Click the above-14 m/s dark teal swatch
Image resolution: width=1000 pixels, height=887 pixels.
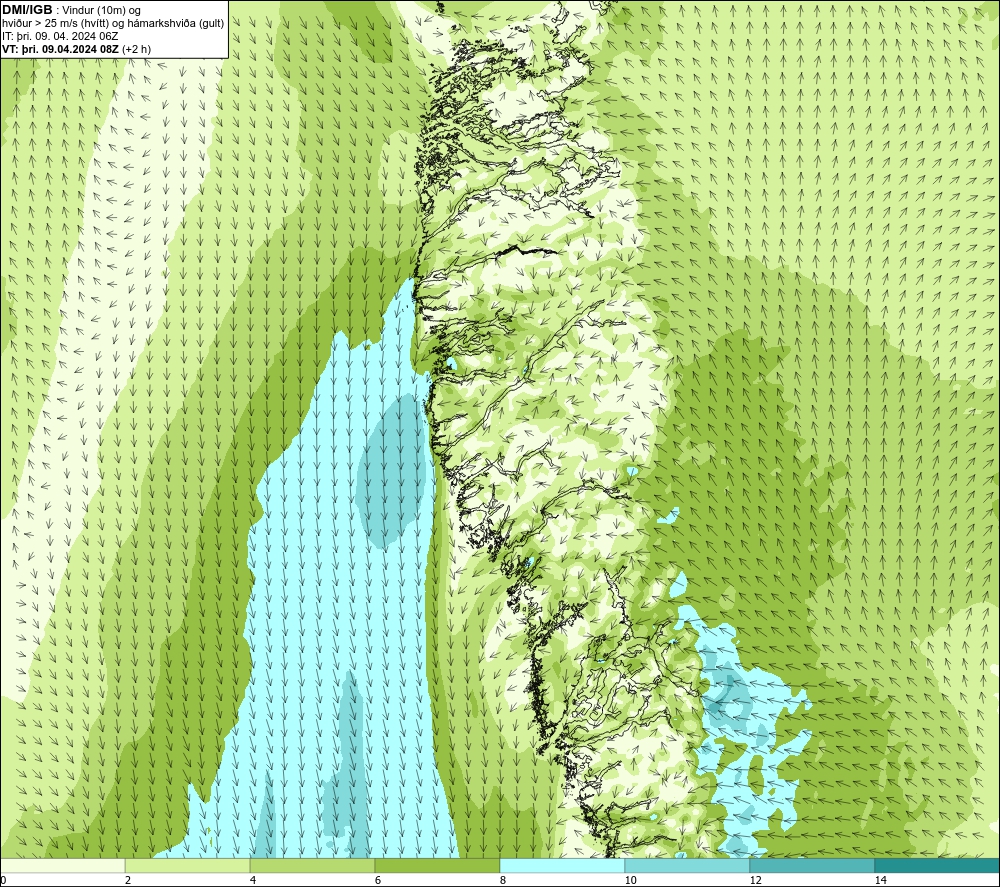[938, 865]
